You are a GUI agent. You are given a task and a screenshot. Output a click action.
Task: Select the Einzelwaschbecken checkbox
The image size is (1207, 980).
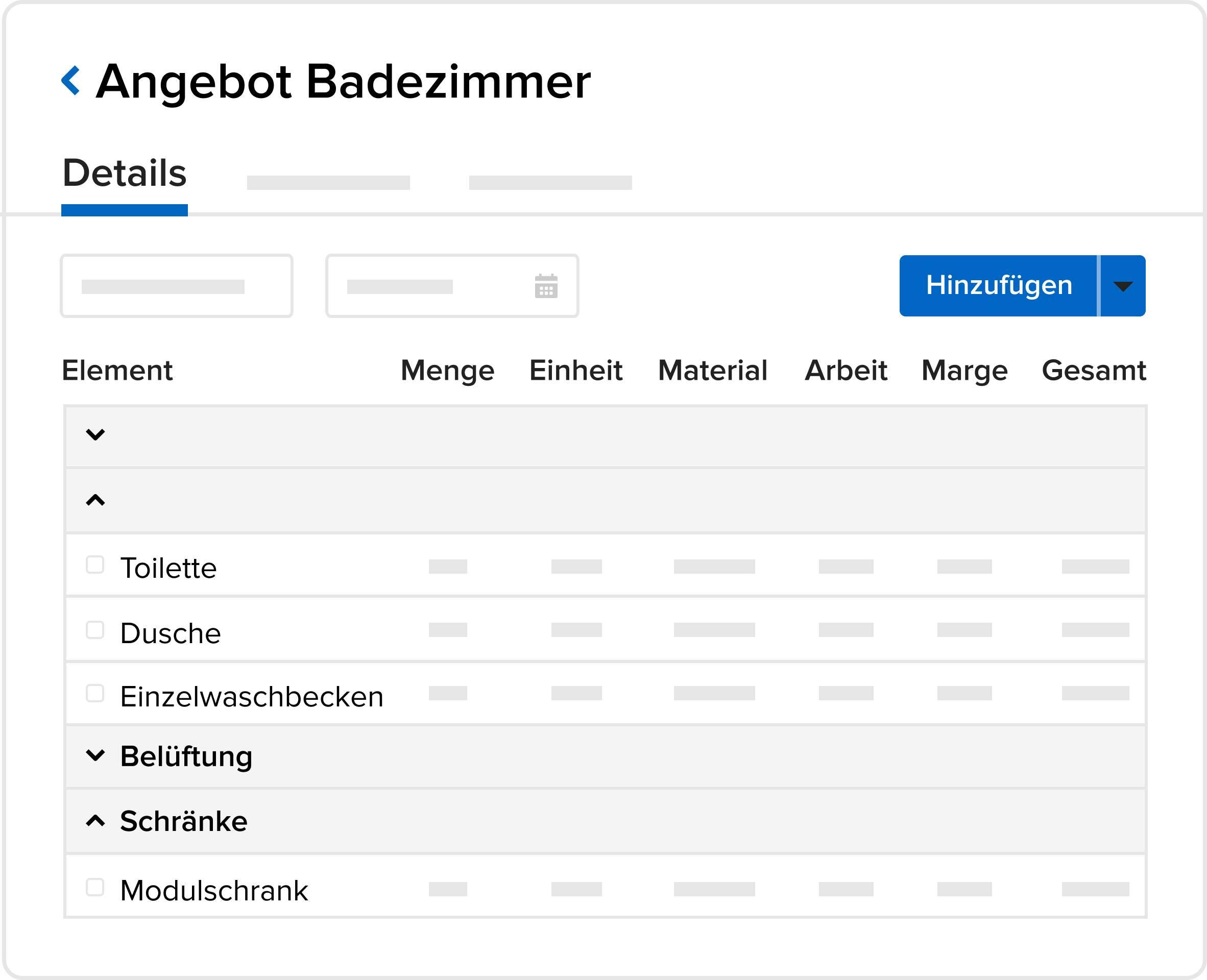tap(95, 693)
